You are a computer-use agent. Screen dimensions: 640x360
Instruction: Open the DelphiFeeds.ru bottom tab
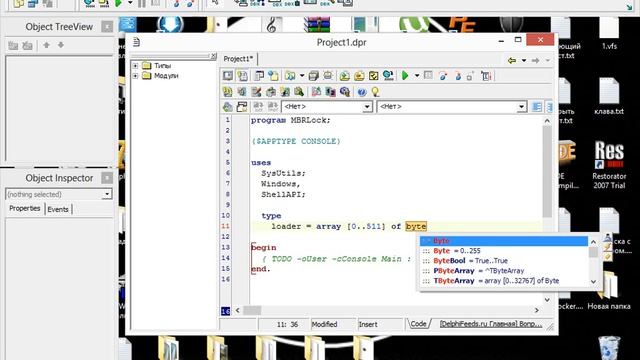click(491, 324)
